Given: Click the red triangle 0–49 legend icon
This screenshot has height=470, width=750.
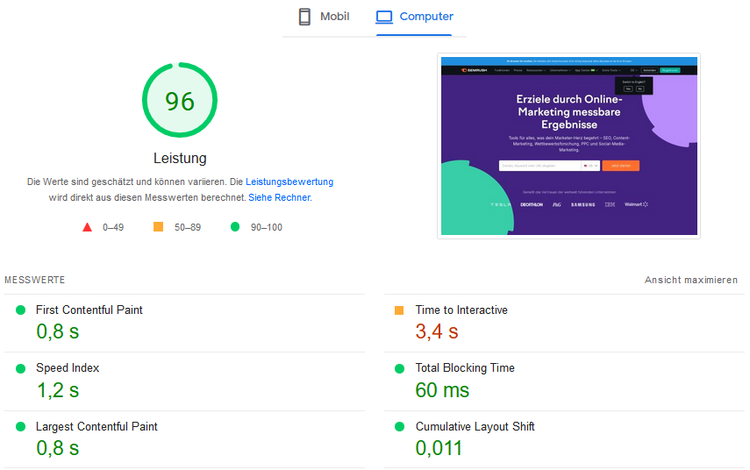Looking at the screenshot, I should 87,227.
